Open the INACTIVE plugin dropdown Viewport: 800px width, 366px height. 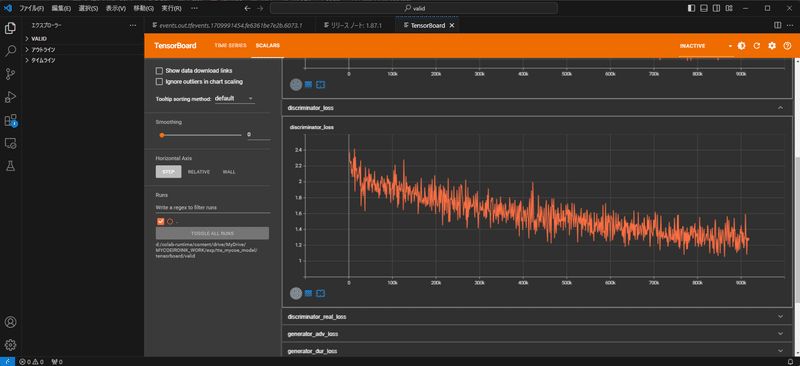click(706, 46)
